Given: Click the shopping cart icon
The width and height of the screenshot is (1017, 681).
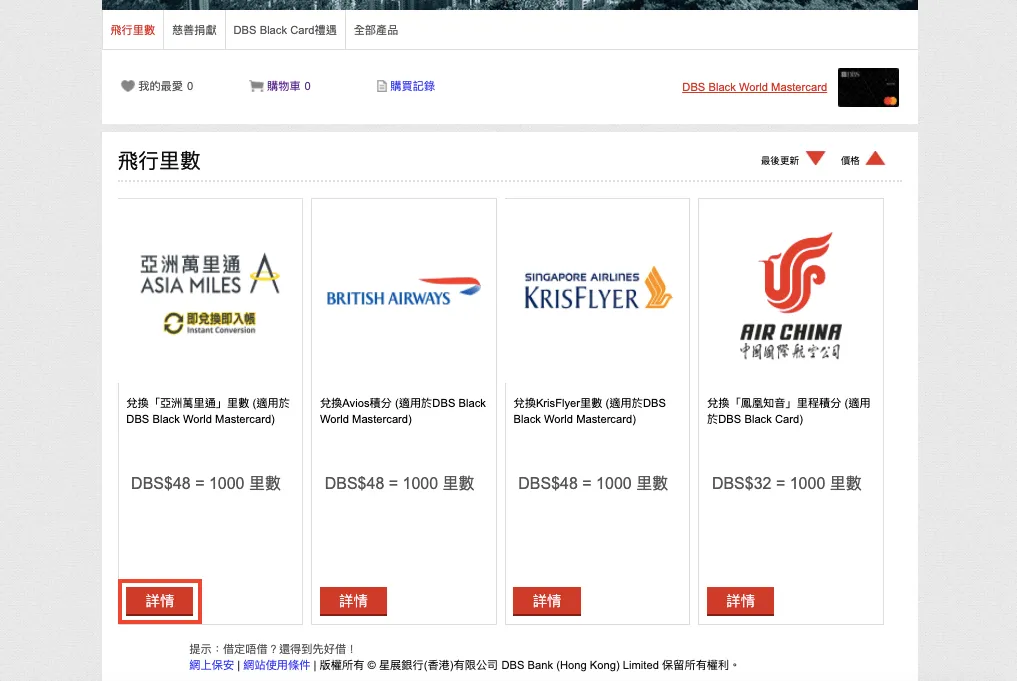Looking at the screenshot, I should (x=256, y=86).
